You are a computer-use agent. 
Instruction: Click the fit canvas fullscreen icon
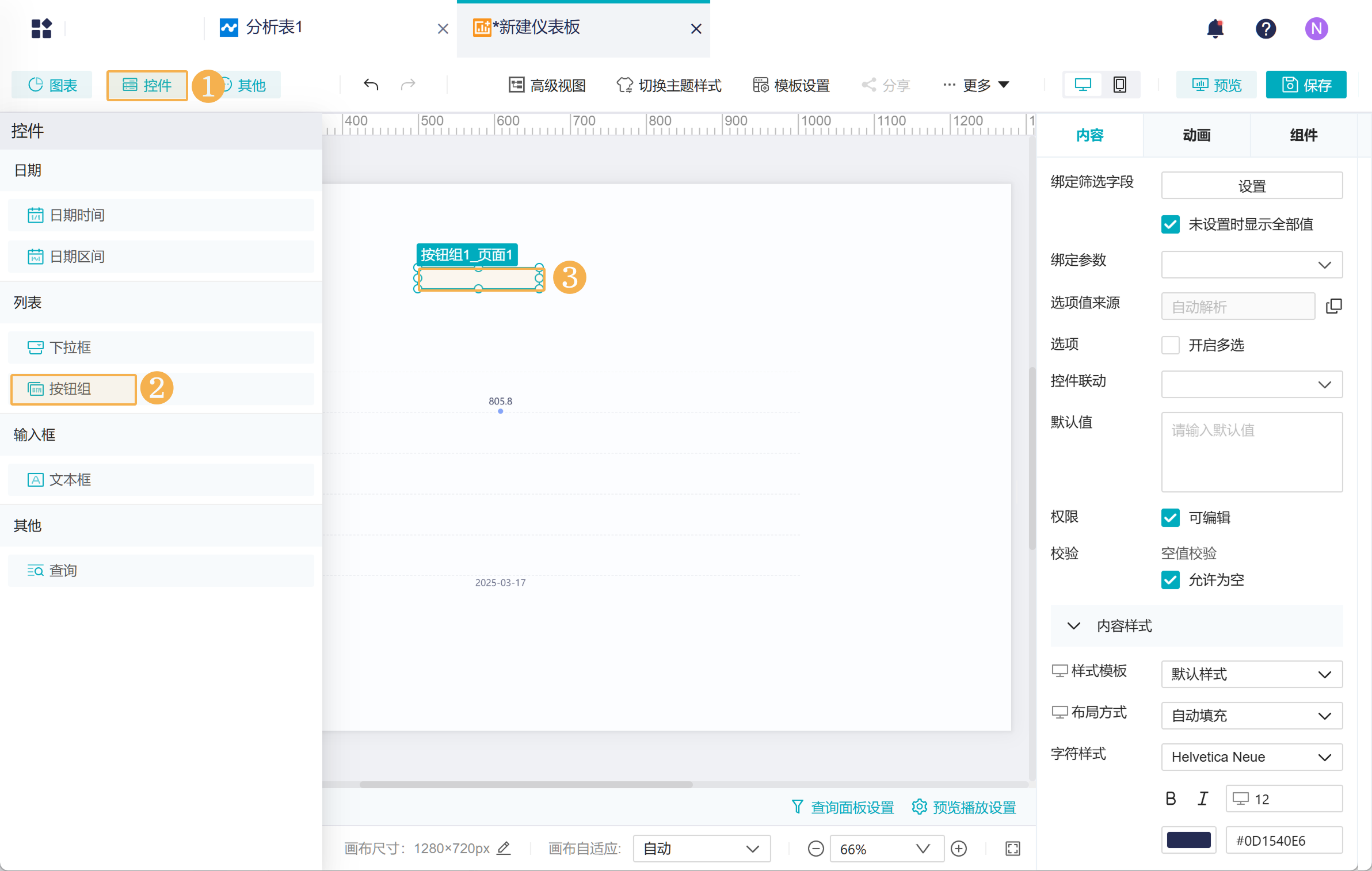(x=1013, y=849)
